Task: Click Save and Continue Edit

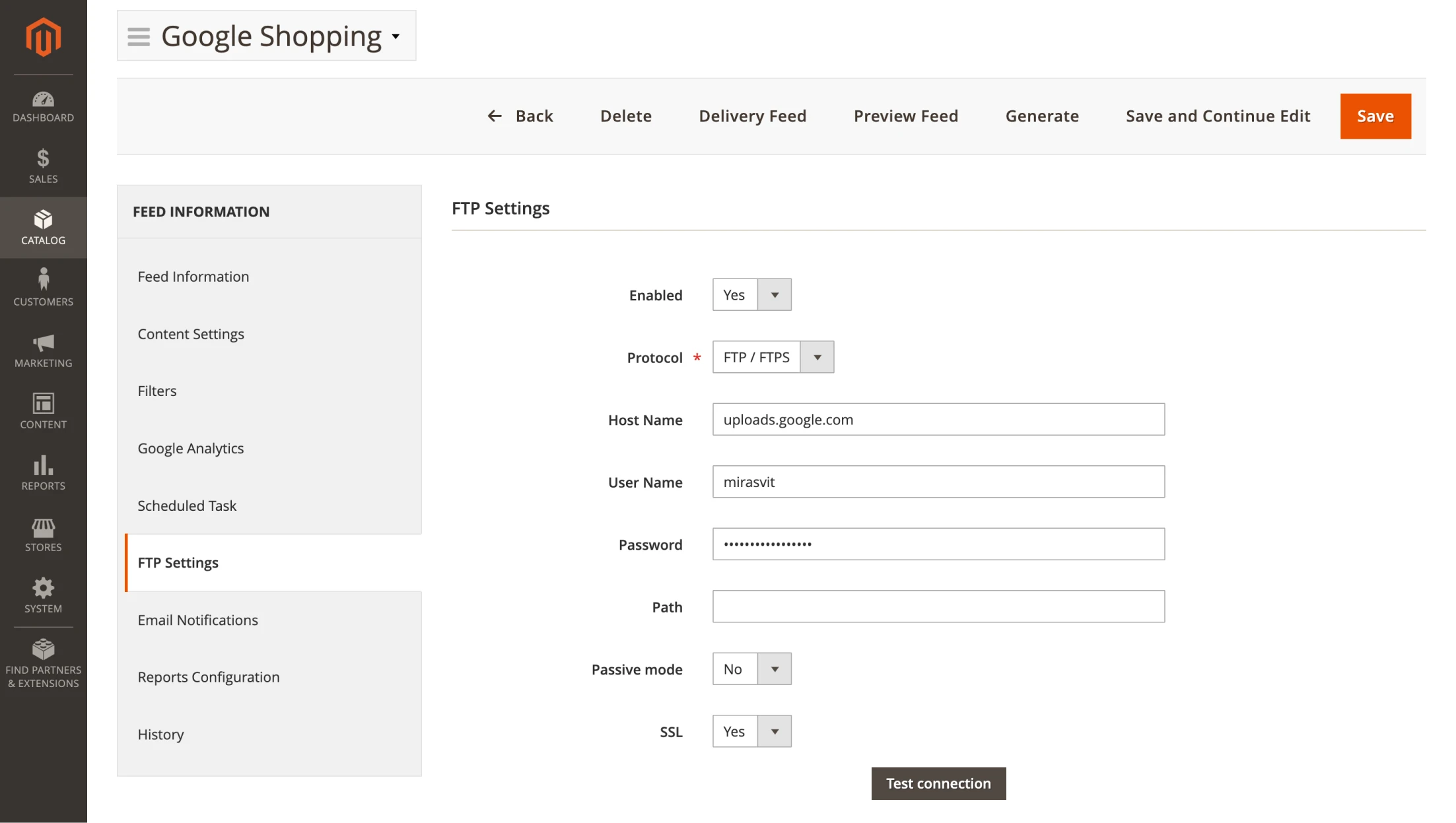Action: (x=1217, y=115)
